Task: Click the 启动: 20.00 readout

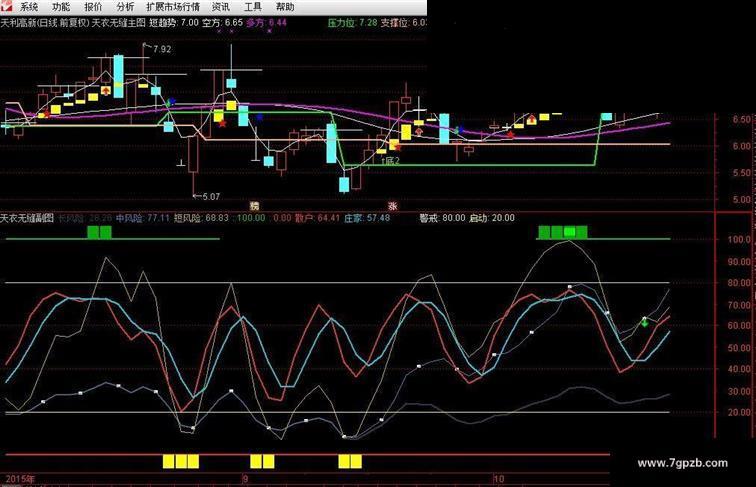Action: pos(492,218)
